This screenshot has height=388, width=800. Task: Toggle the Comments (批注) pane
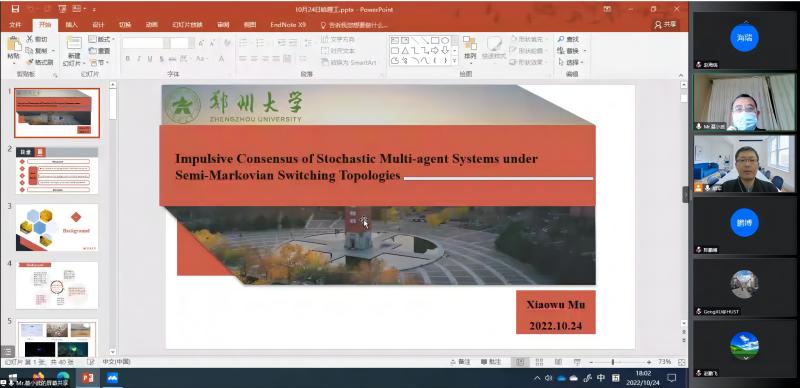(491, 362)
